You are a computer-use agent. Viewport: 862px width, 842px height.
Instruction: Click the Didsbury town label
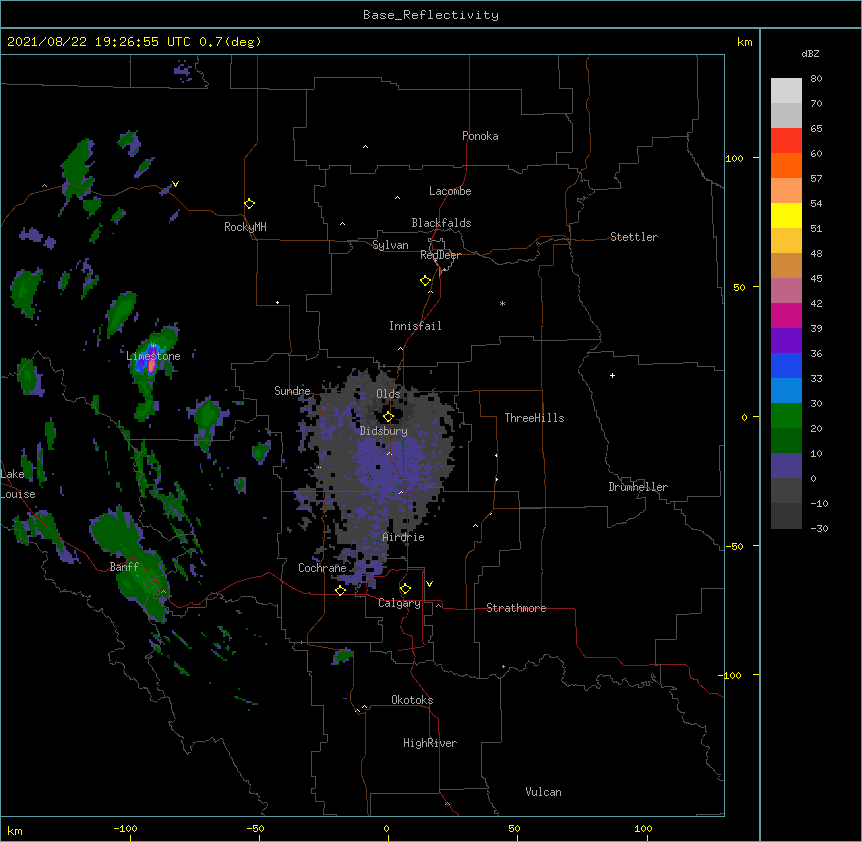pyautogui.click(x=384, y=431)
